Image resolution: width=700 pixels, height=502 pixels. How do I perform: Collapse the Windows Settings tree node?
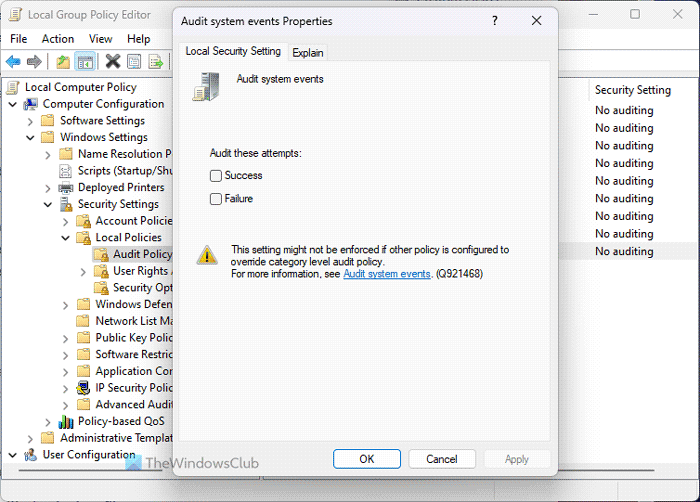[31, 137]
